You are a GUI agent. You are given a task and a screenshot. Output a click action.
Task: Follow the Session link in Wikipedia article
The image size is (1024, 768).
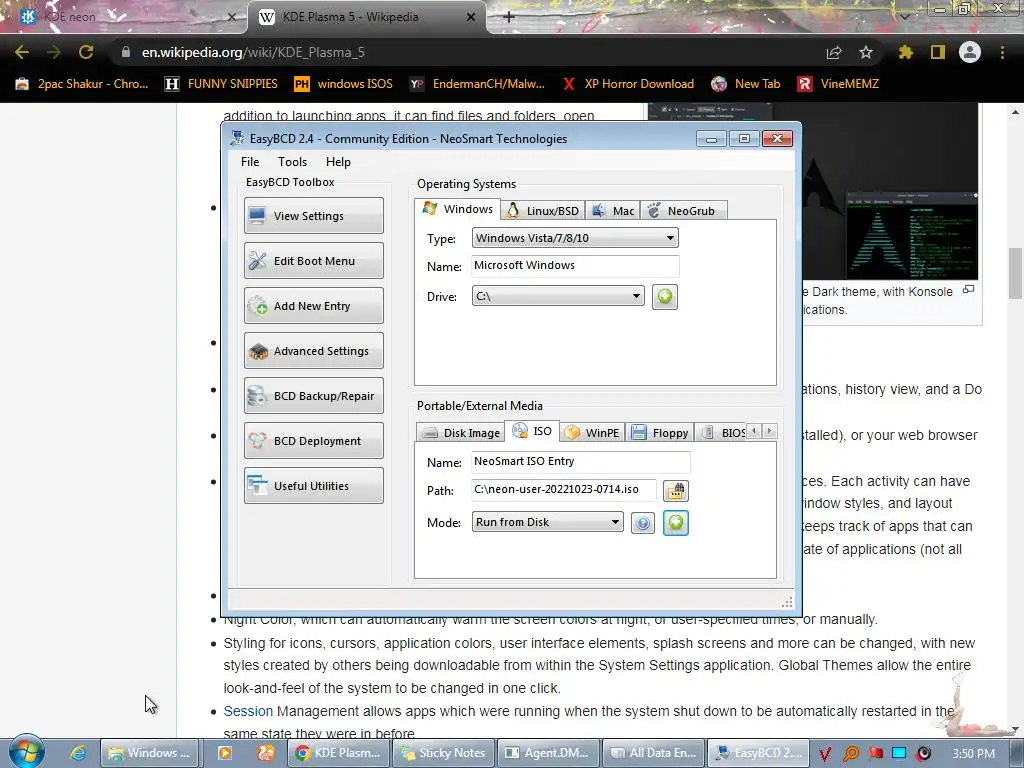(x=248, y=711)
